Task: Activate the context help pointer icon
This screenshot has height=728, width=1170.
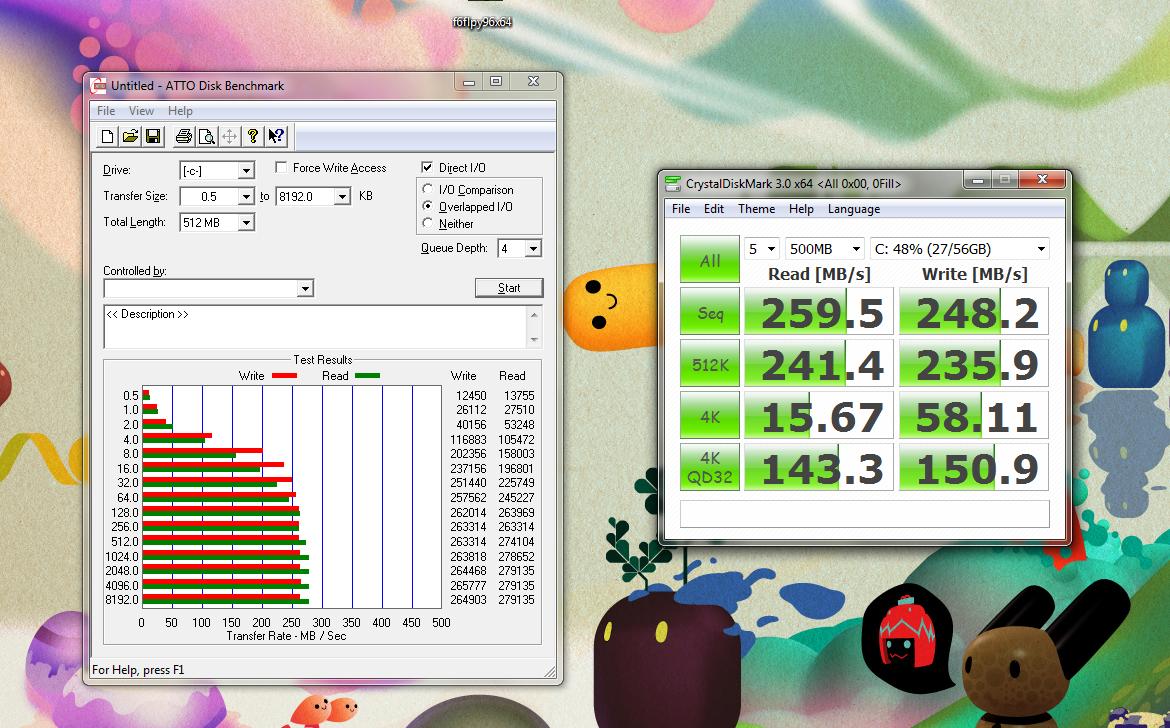Action: tap(276, 137)
